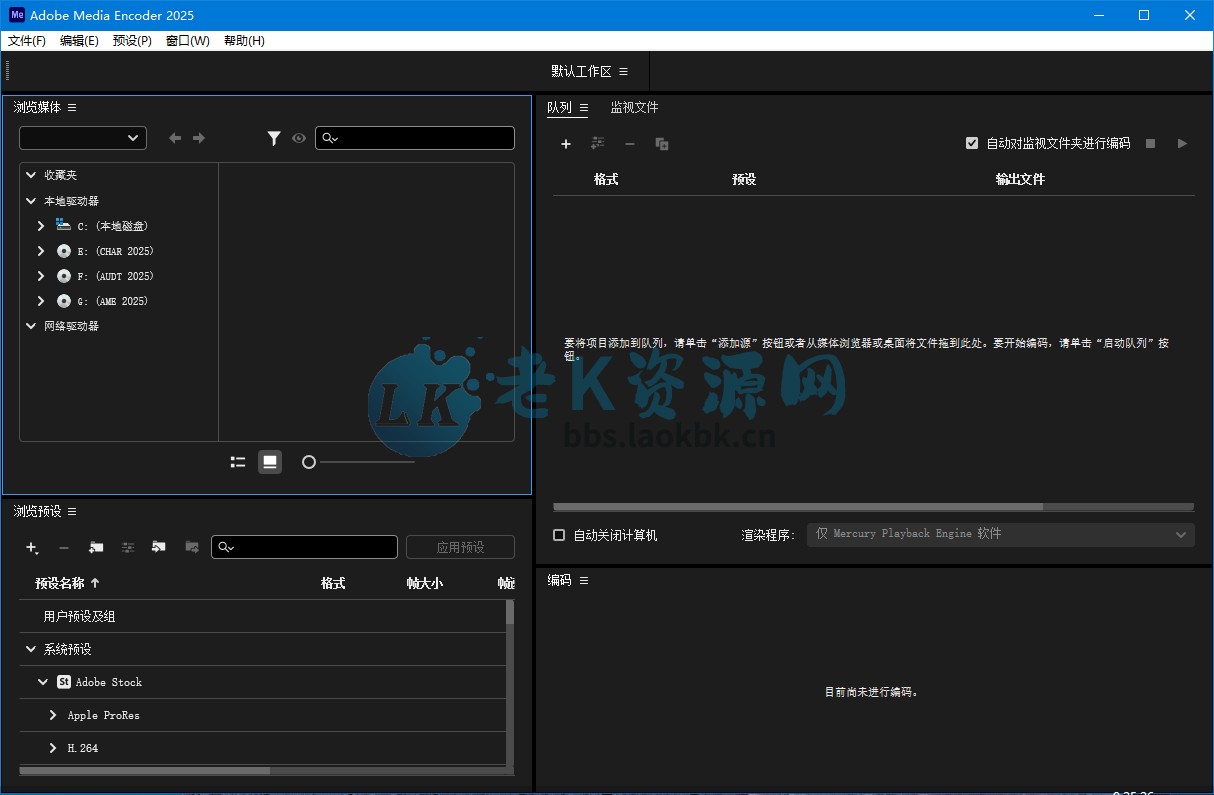
Task: Click the media browser search field
Action: pos(415,138)
